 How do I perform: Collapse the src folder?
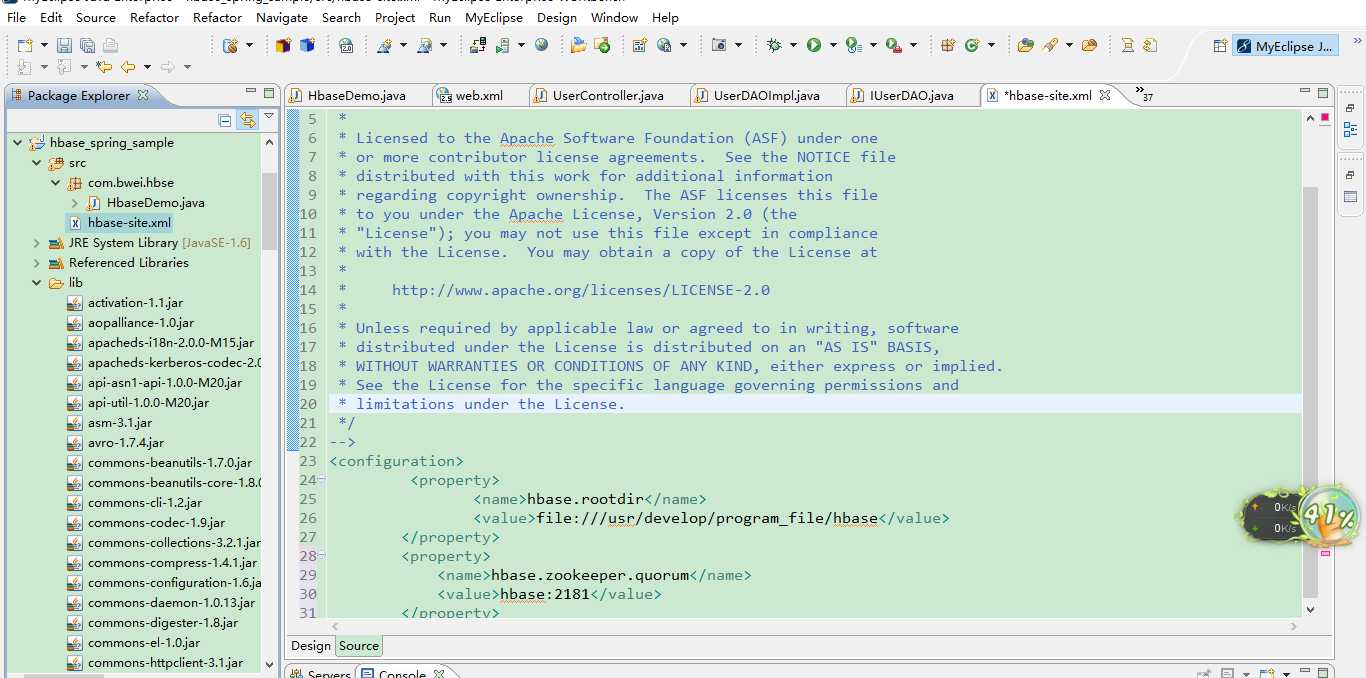click(x=37, y=163)
